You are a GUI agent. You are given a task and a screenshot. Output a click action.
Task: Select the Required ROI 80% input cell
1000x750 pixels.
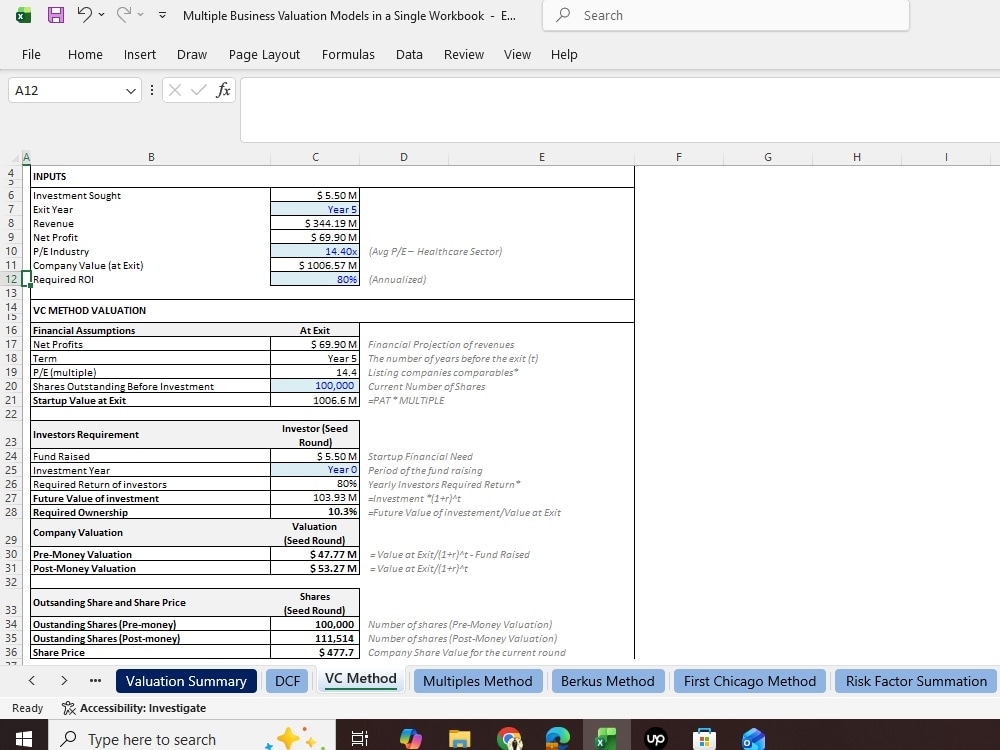pos(315,279)
